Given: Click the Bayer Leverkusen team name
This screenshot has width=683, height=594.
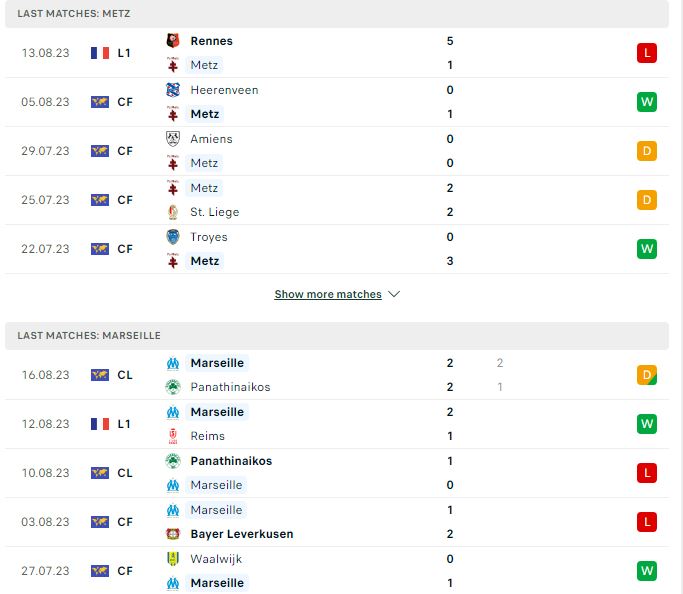Looking at the screenshot, I should coord(242,534).
